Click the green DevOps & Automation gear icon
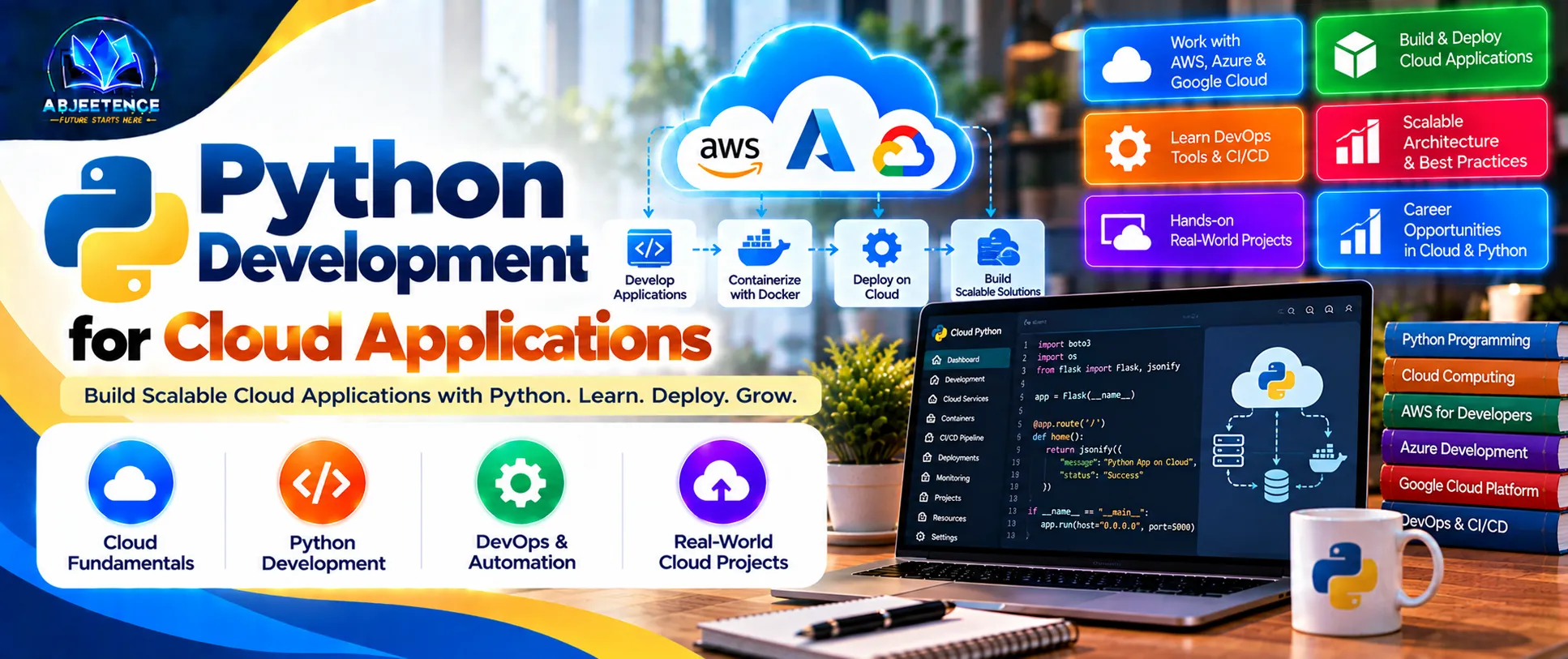 (x=521, y=482)
